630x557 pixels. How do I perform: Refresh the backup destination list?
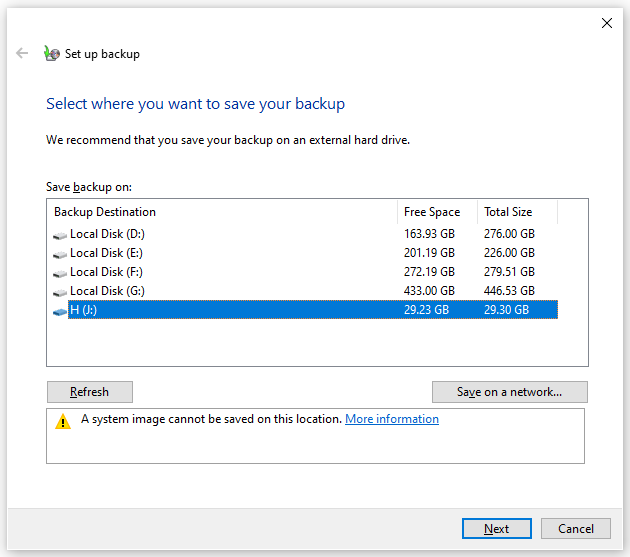point(90,392)
